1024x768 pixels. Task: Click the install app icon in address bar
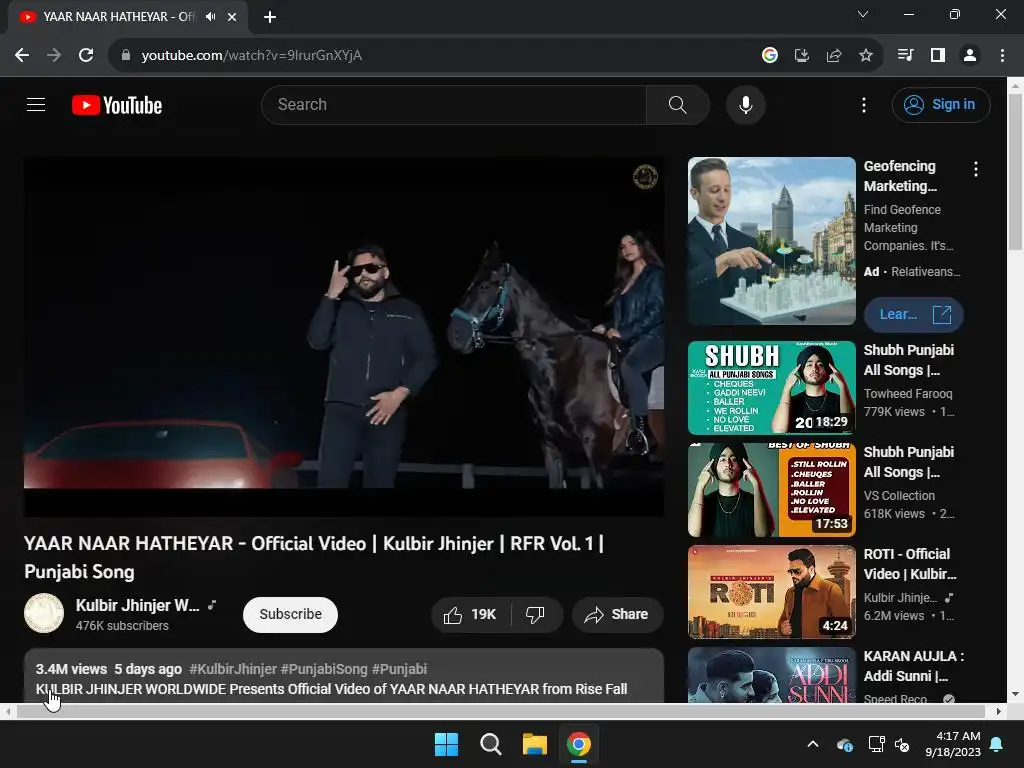(802, 56)
